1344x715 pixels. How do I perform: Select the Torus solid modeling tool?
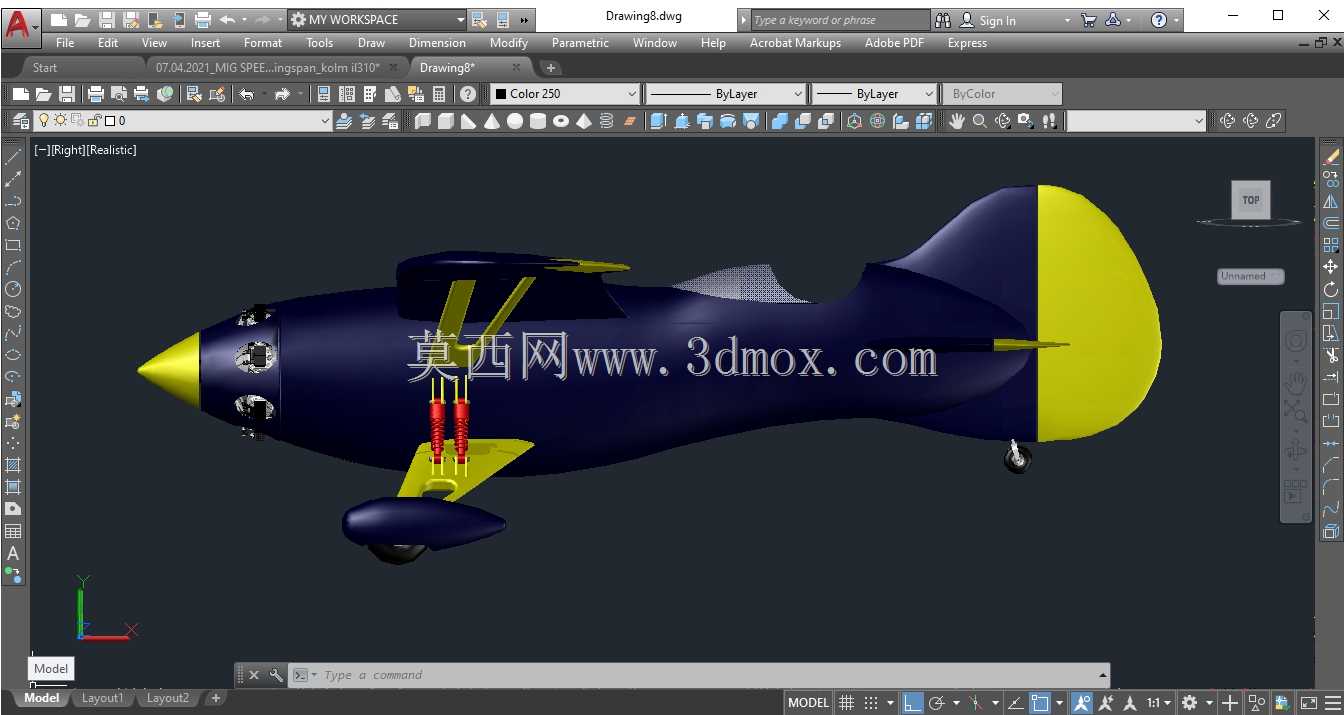561,121
